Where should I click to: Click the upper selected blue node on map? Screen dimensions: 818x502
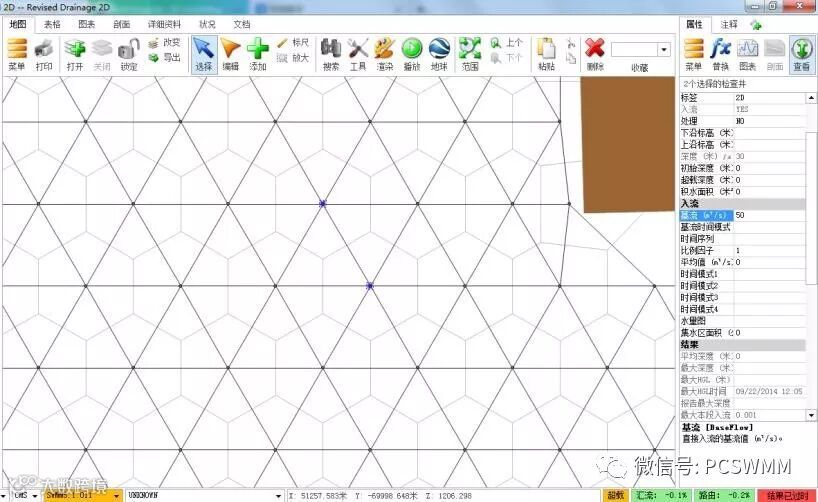pos(322,204)
